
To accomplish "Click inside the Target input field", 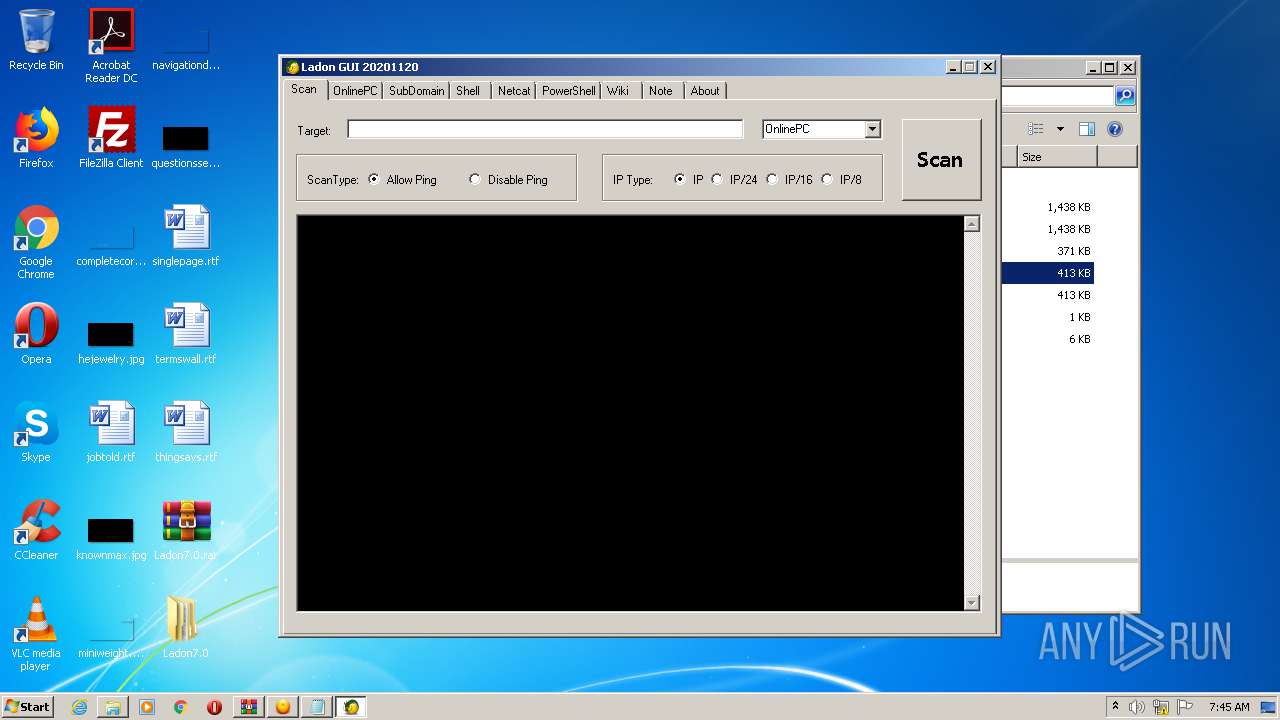I will click(545, 129).
